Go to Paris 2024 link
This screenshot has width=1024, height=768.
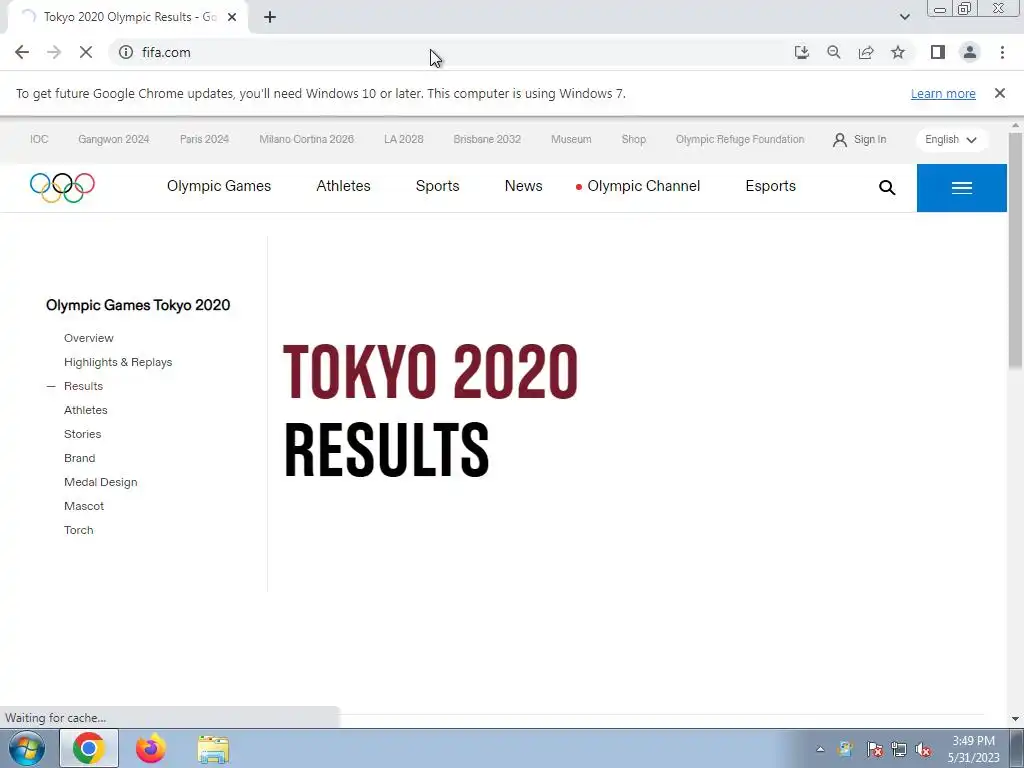point(204,139)
